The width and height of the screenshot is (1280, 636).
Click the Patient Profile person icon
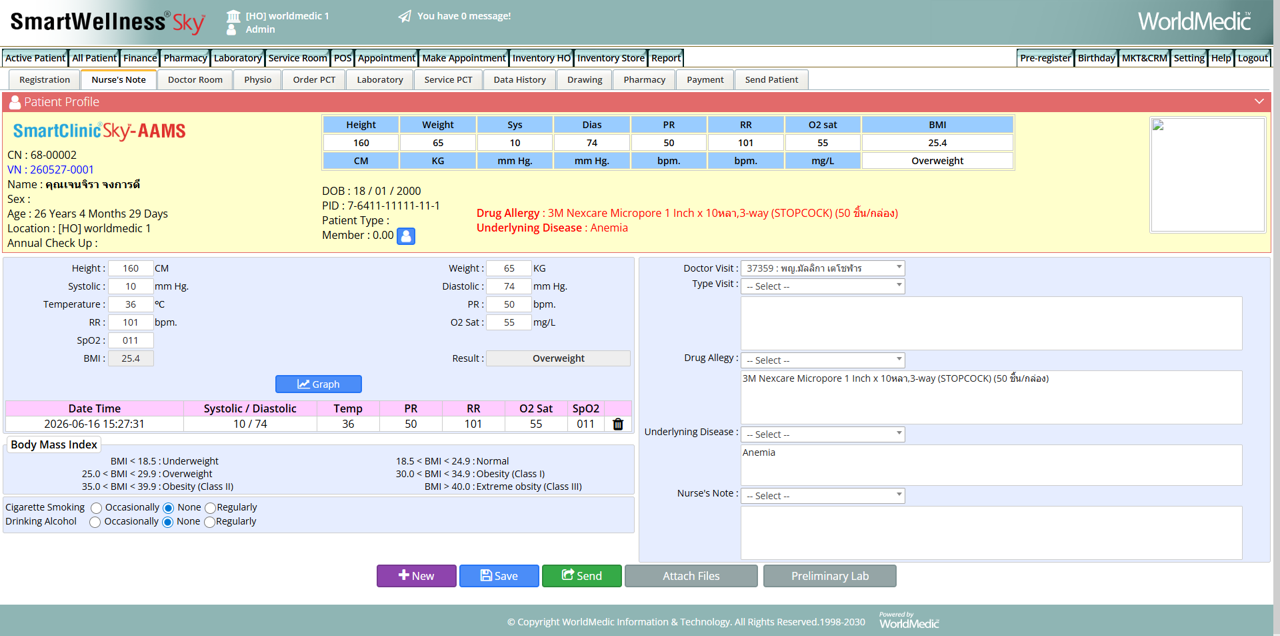[x=14, y=102]
